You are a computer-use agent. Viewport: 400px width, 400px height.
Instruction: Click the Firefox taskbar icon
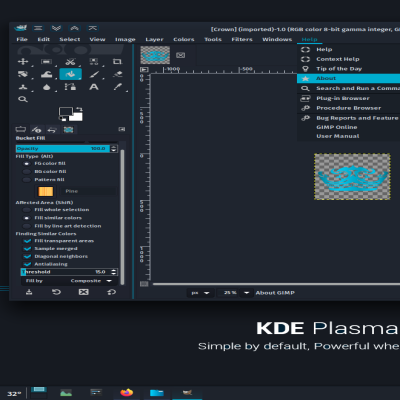[x=127, y=392]
